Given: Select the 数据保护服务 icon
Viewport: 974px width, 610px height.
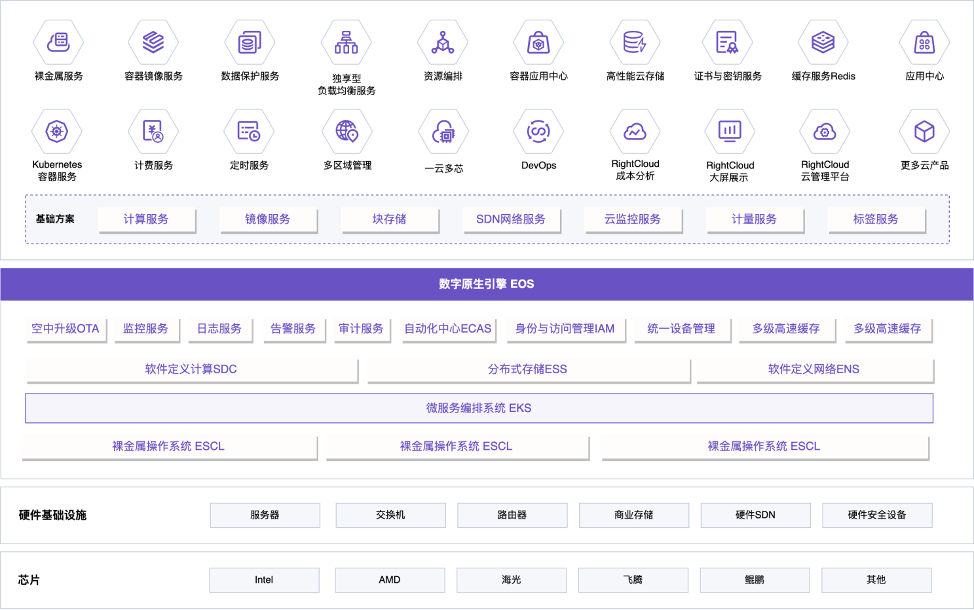Looking at the screenshot, I should point(248,42).
